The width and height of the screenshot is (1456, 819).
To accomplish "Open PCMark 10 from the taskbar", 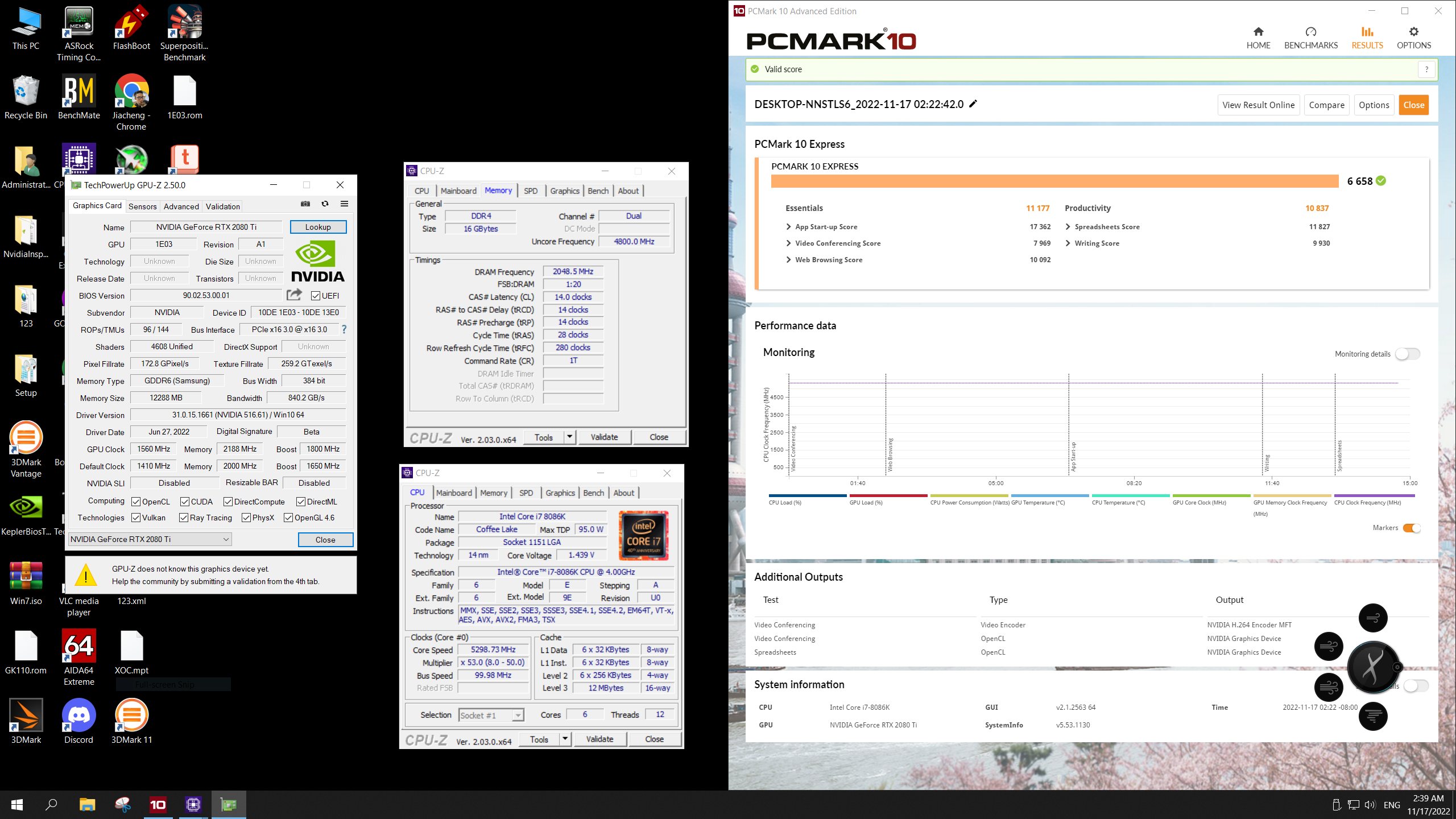I will click(x=158, y=804).
